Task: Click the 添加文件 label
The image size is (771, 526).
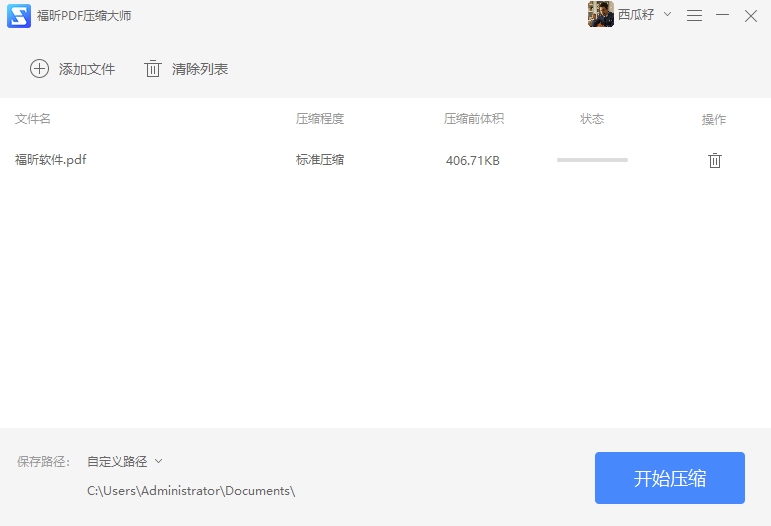Action: click(x=87, y=69)
